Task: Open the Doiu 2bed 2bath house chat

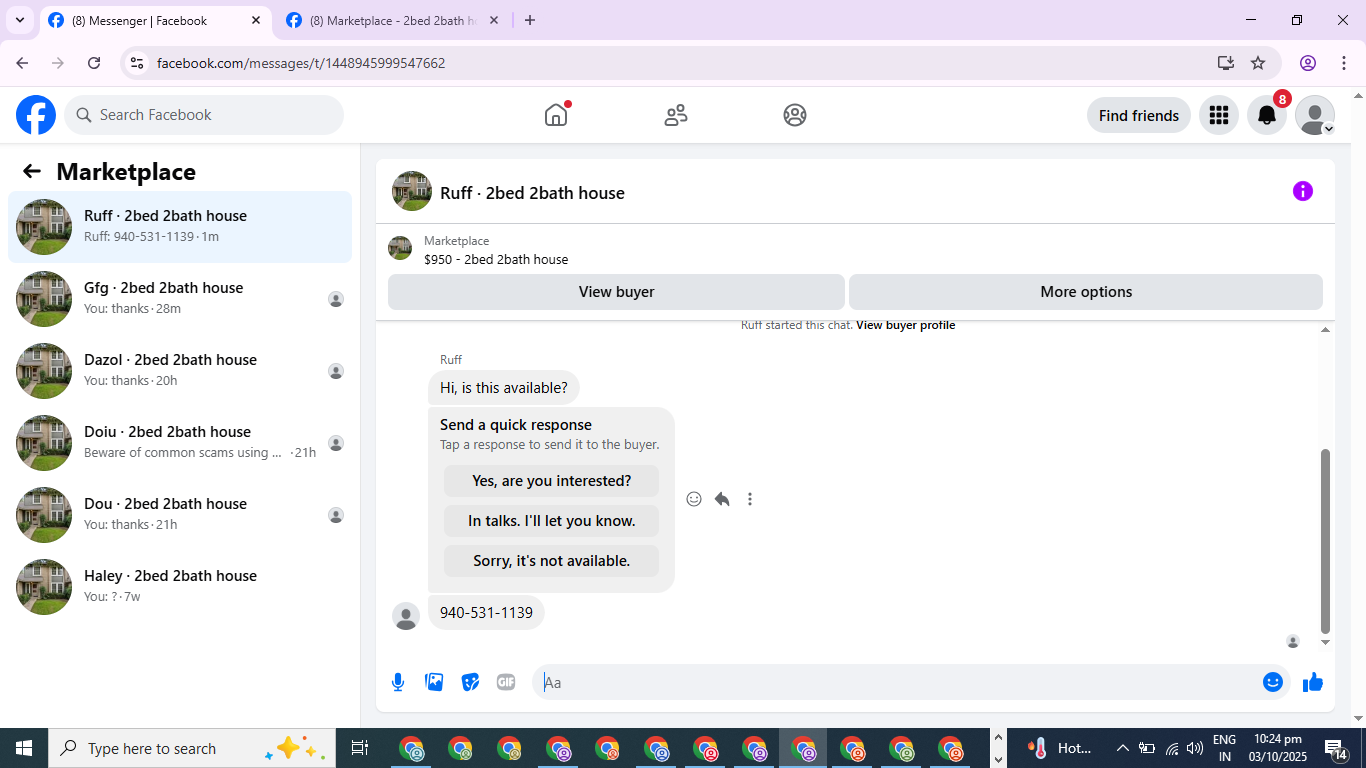Action: (x=180, y=443)
